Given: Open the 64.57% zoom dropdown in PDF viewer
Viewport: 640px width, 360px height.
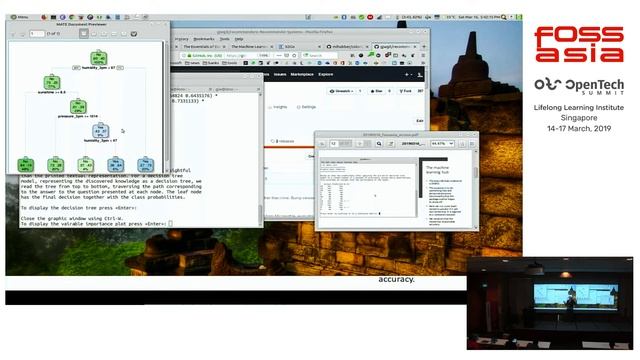Looking at the screenshot, I should [x=442, y=144].
